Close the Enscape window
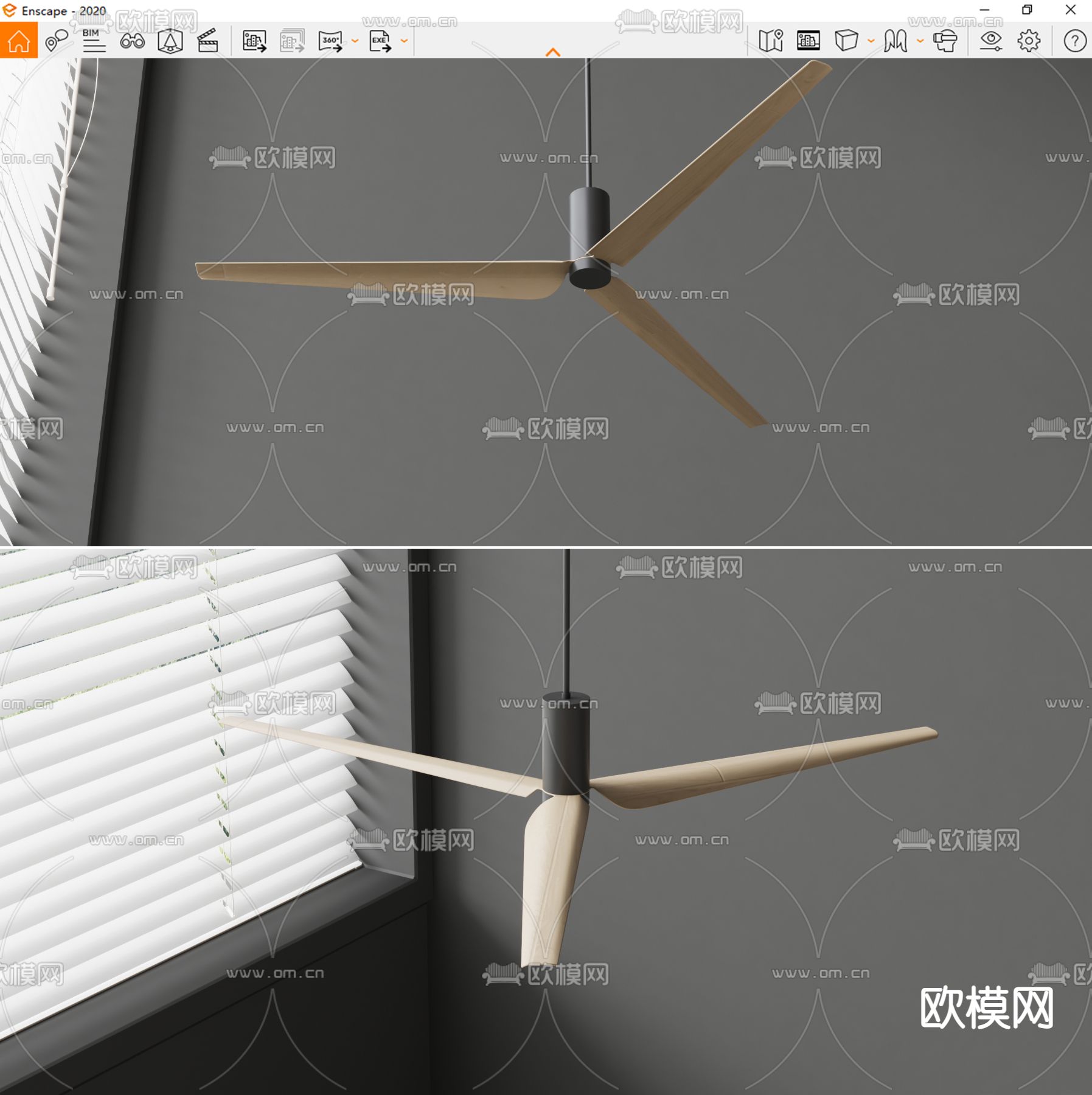The height and width of the screenshot is (1095, 1092). coord(1071,10)
